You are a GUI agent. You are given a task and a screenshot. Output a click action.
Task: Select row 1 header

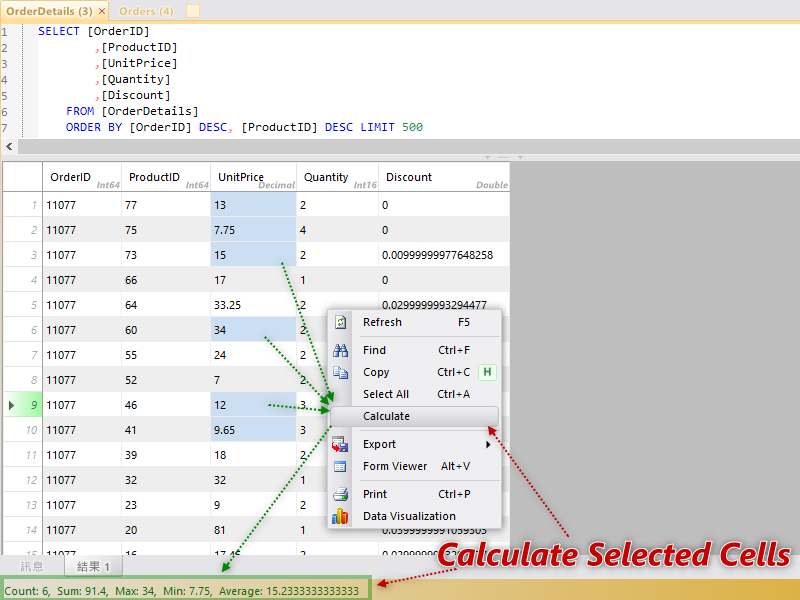click(23, 205)
